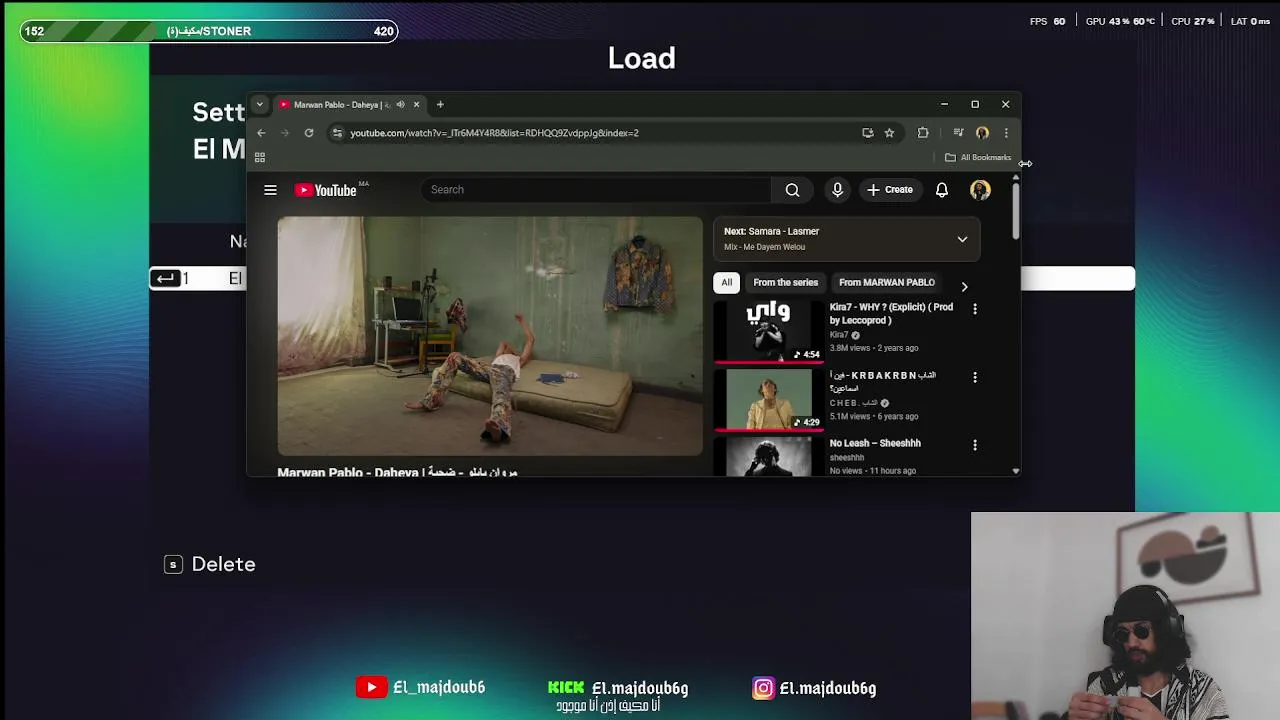This screenshot has width=1280, height=720.
Task: Open the Kira7 channel name link
Action: point(839,335)
